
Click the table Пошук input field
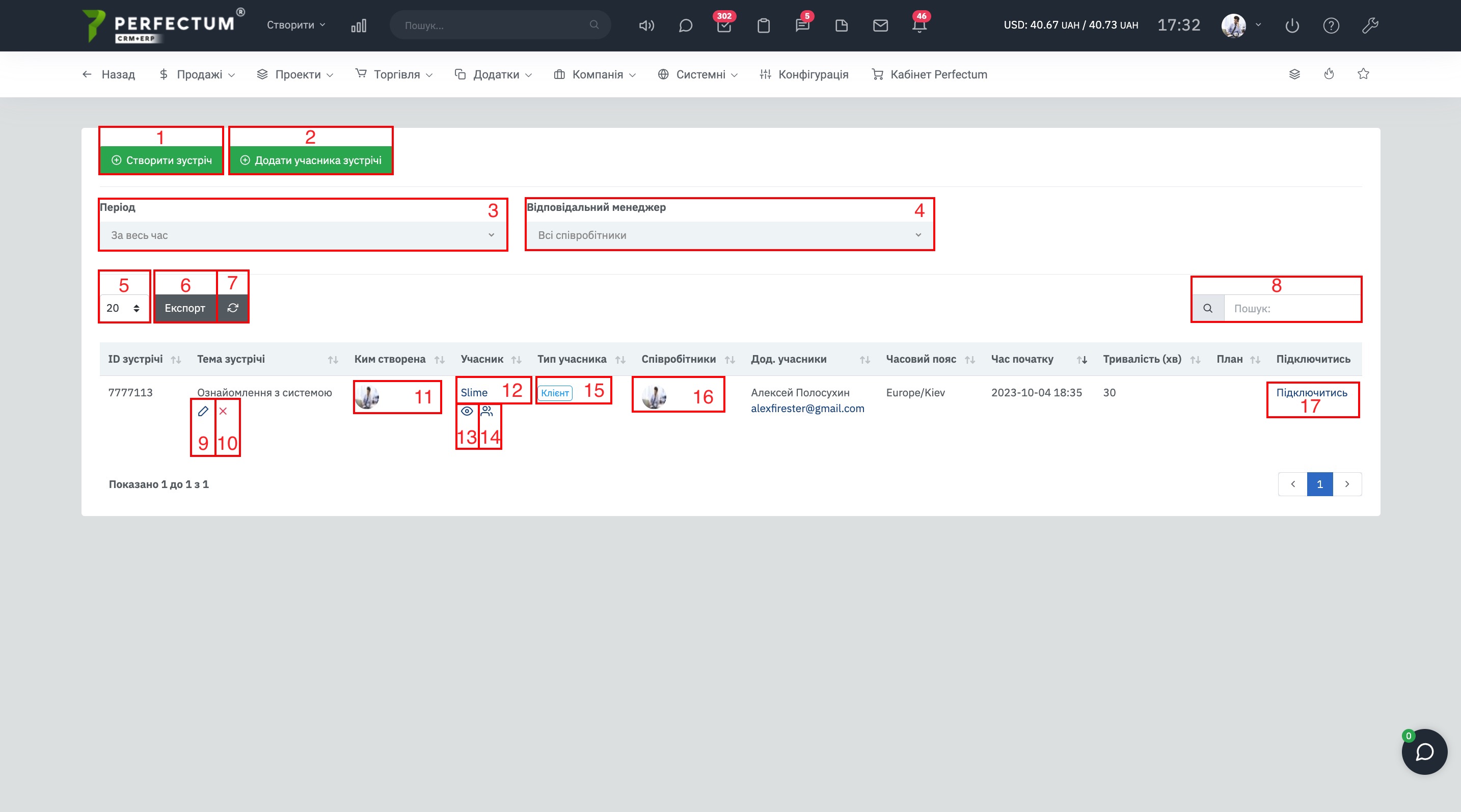point(1291,309)
